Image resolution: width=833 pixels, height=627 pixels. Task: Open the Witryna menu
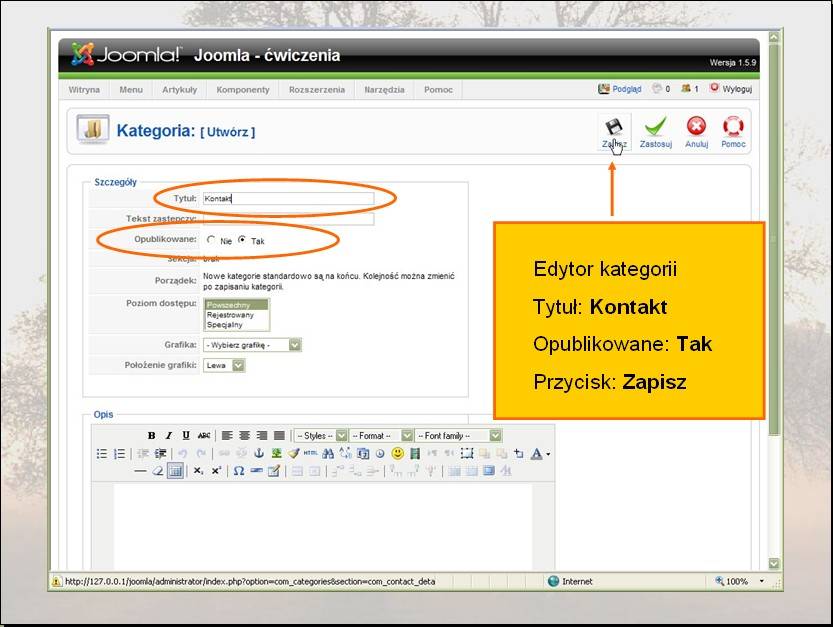[x=84, y=90]
